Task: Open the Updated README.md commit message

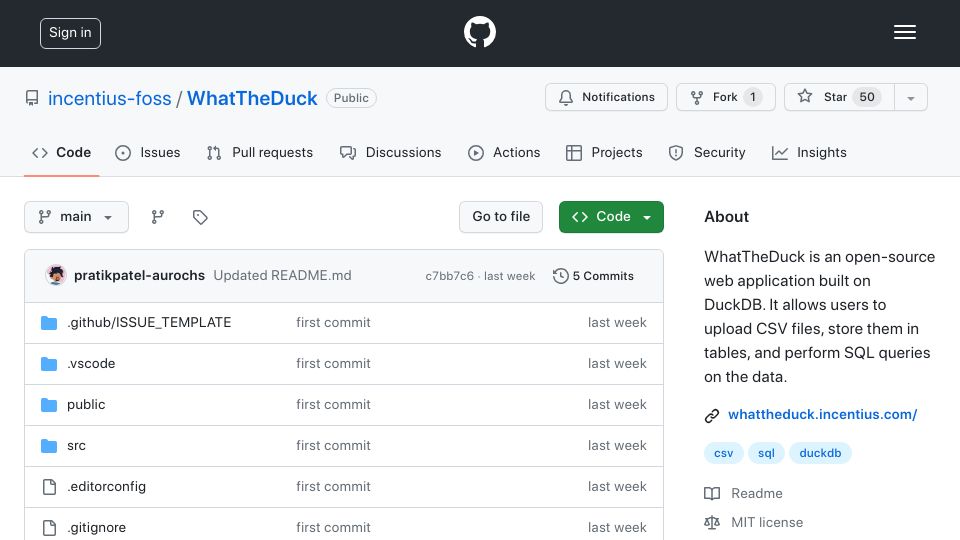Action: point(282,276)
